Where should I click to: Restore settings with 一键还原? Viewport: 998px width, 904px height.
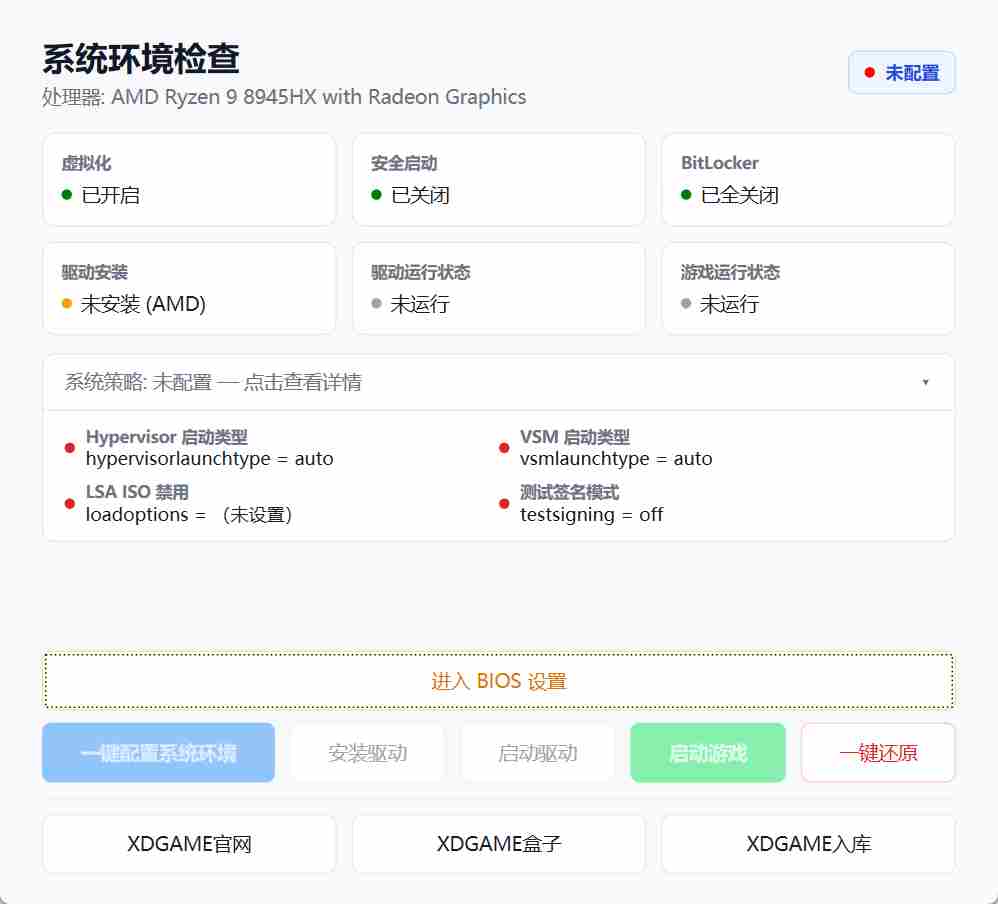click(x=878, y=753)
